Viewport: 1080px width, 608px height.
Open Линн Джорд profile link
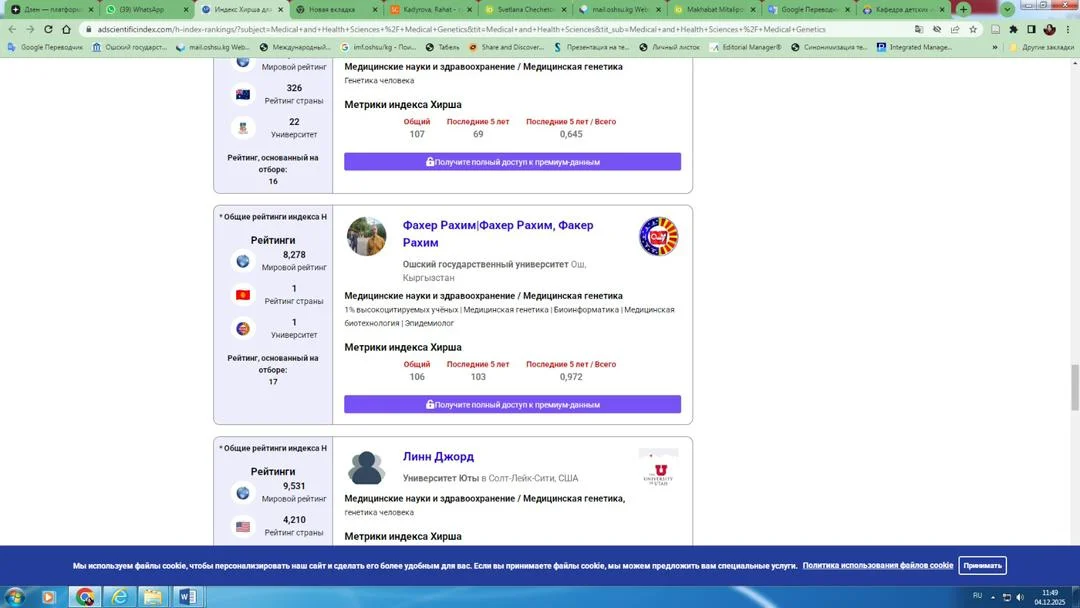coord(438,457)
